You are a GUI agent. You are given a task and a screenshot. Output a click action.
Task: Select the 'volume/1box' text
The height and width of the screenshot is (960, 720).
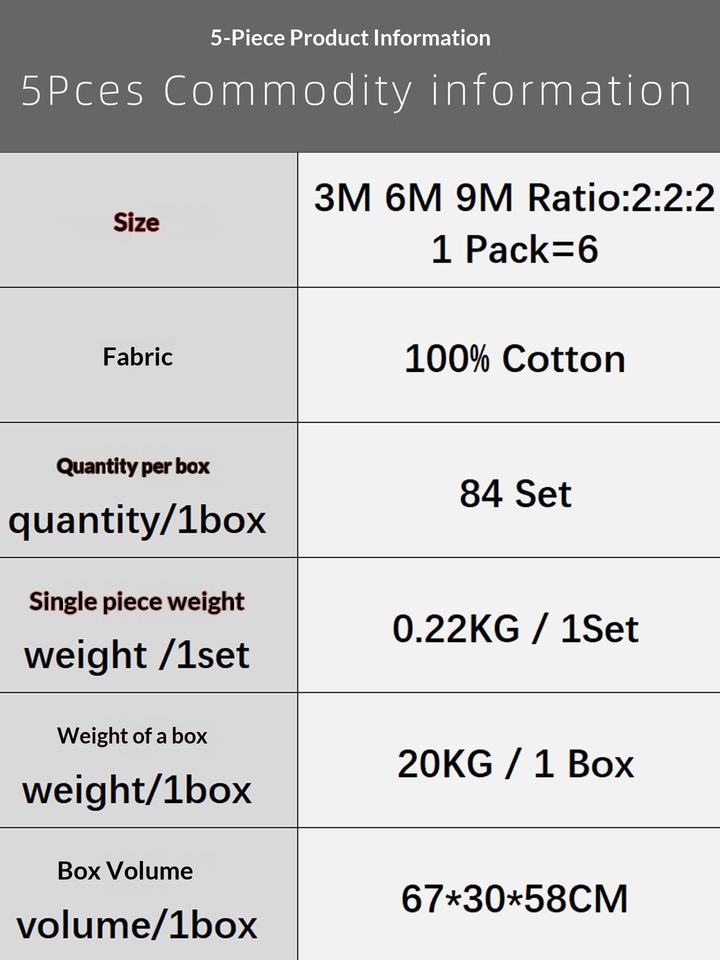pyautogui.click(x=137, y=925)
